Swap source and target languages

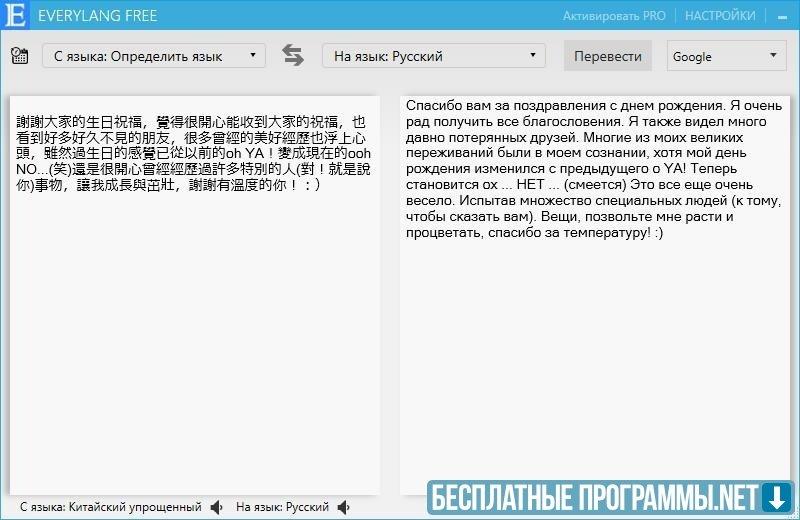(293, 56)
